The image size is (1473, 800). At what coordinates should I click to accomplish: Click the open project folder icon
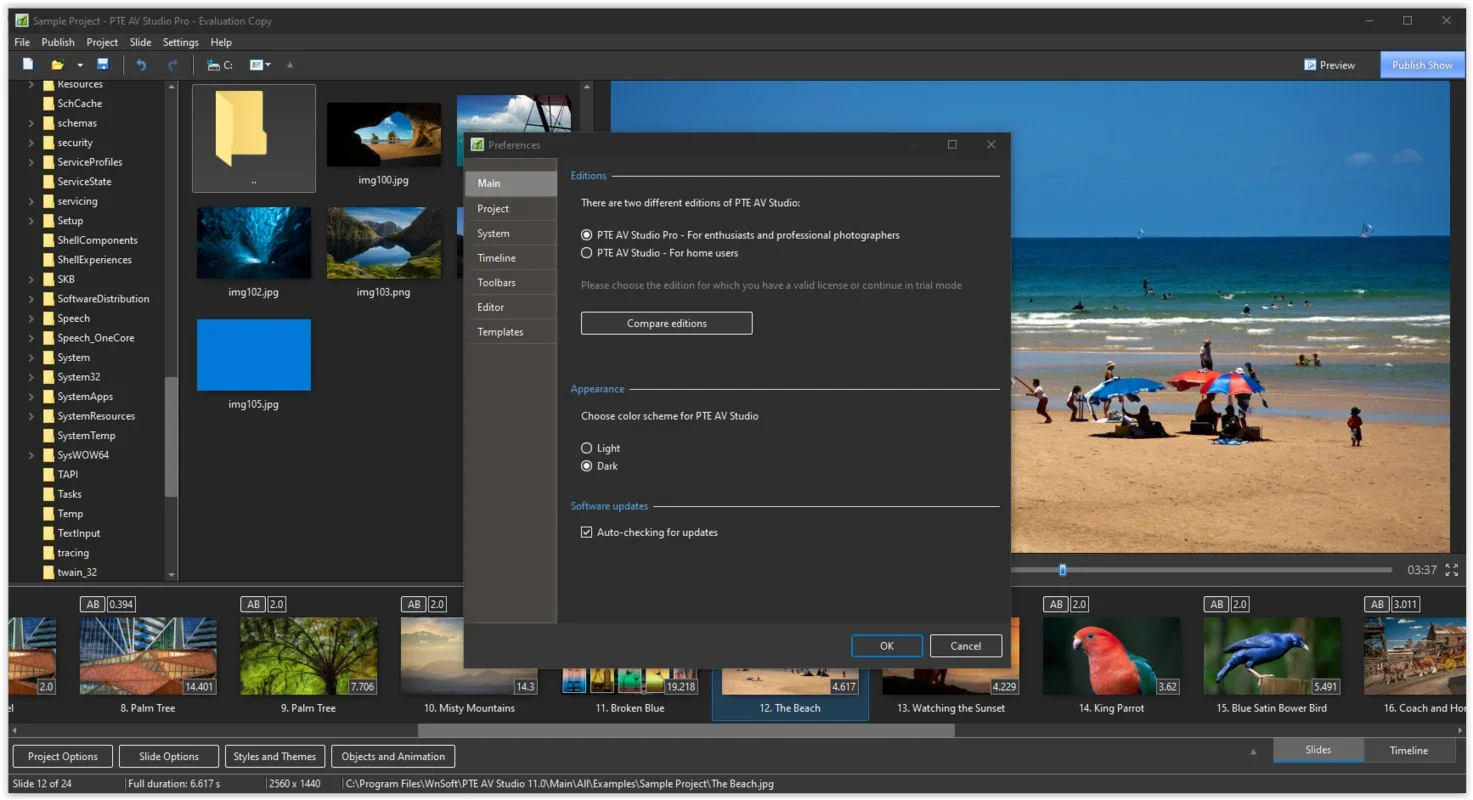point(58,65)
